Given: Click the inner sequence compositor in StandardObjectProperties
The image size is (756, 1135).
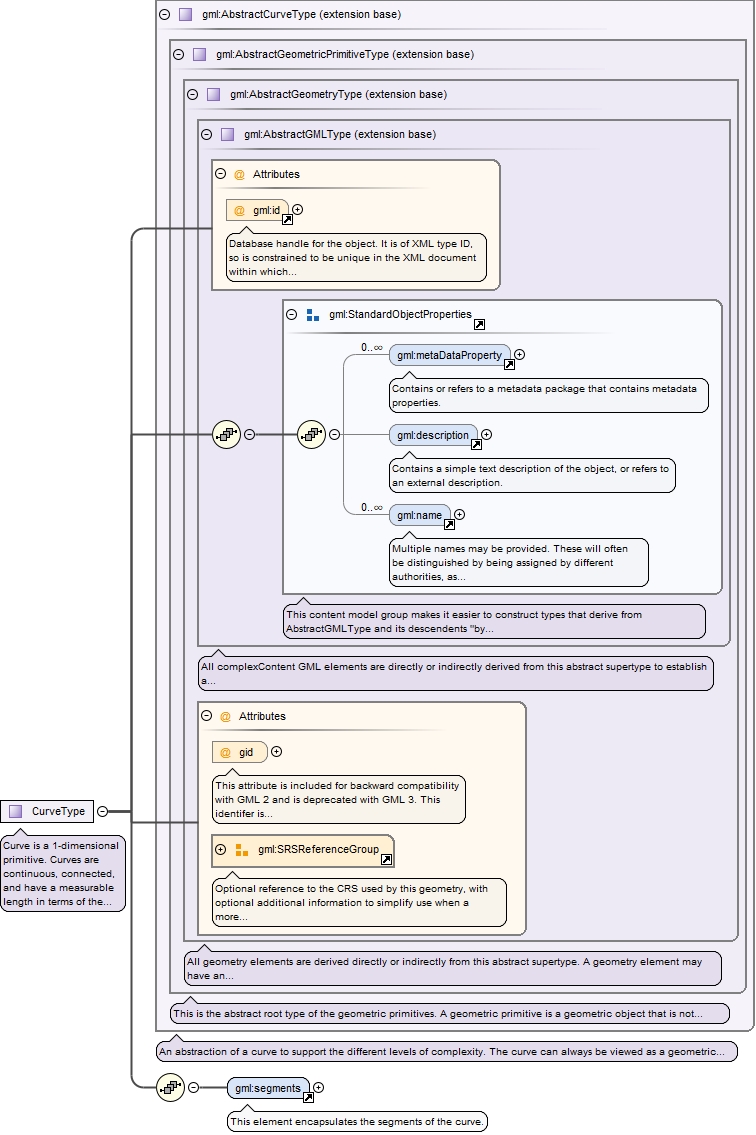Looking at the screenshot, I should coord(312,434).
